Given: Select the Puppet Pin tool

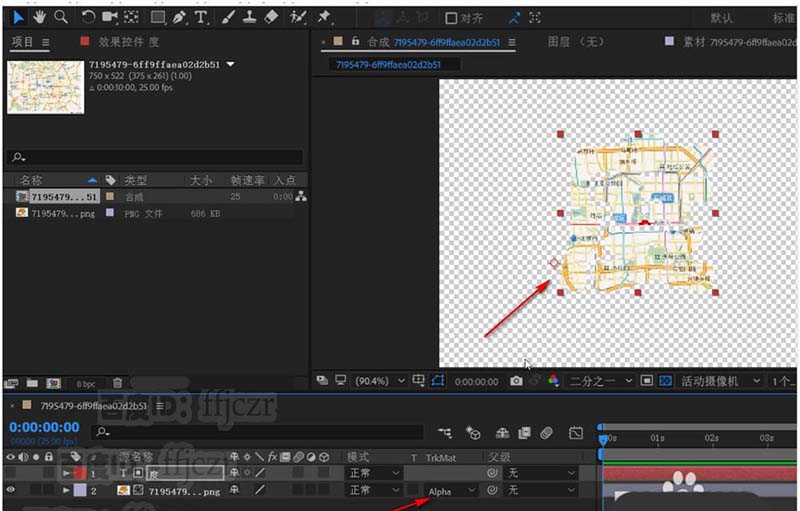Looking at the screenshot, I should pos(324,17).
